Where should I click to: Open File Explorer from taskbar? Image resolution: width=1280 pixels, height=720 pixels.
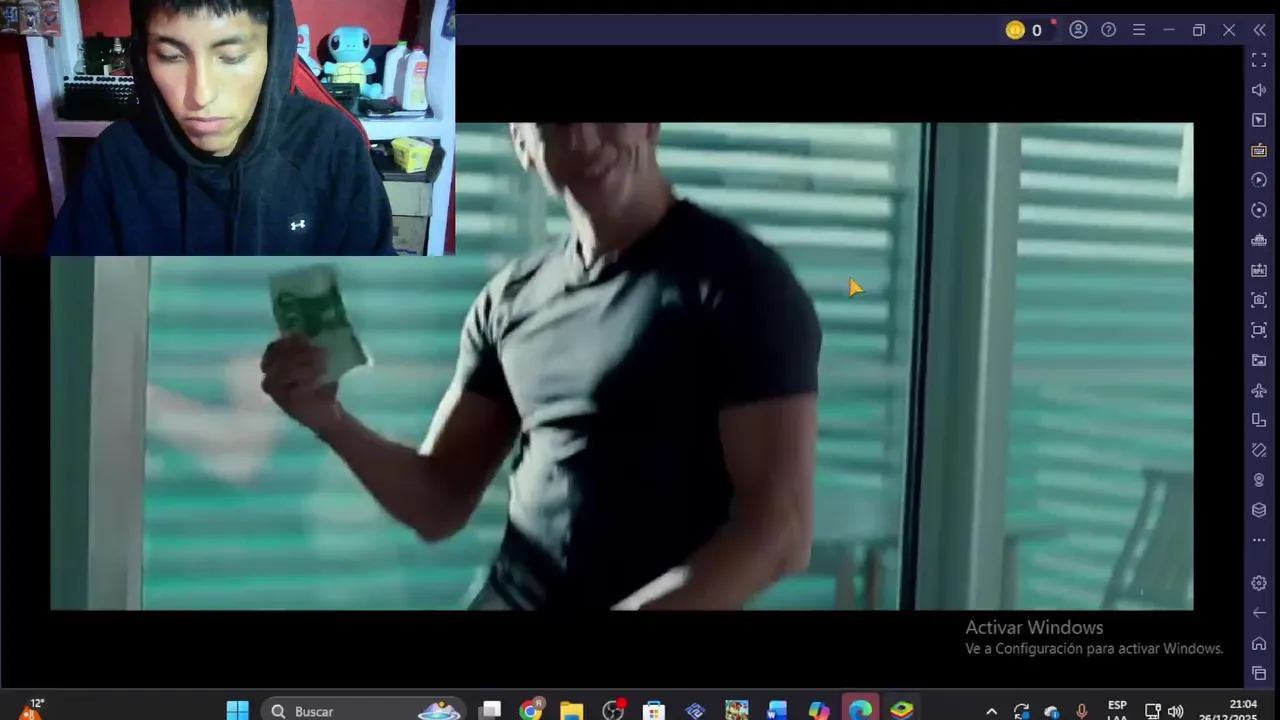[572, 711]
